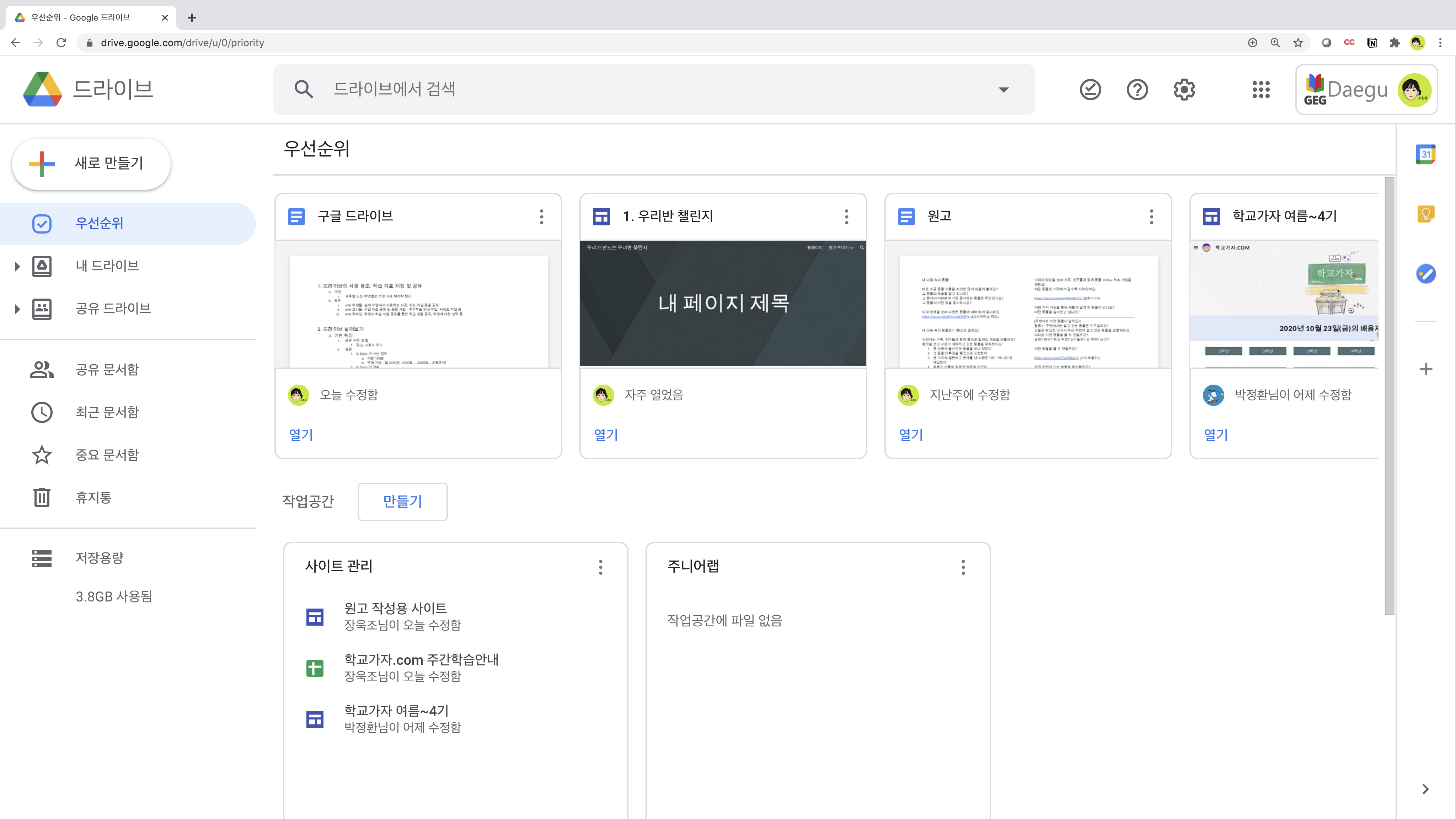Go to 휴지통 in sidebar
This screenshot has height=819, width=1456.
(93, 497)
